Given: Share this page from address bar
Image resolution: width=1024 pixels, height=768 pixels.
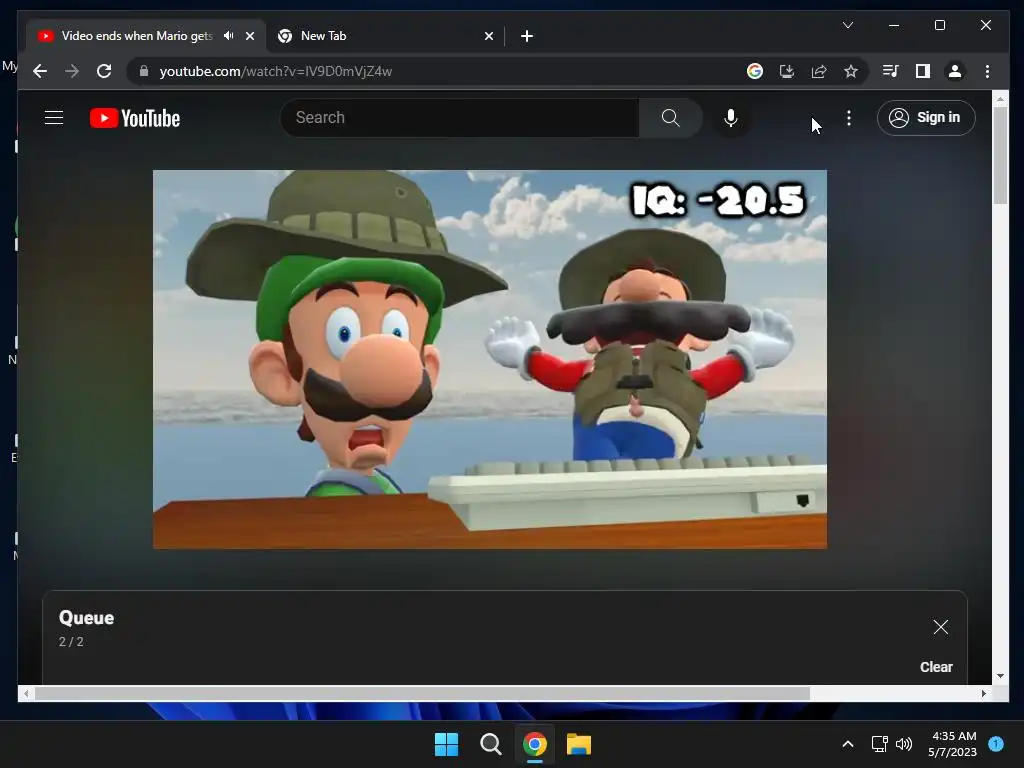Looking at the screenshot, I should coord(819,71).
